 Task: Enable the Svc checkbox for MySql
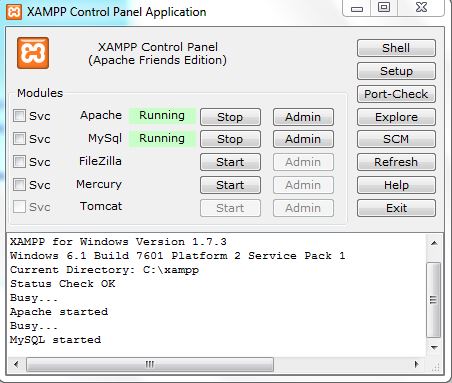coord(19,138)
